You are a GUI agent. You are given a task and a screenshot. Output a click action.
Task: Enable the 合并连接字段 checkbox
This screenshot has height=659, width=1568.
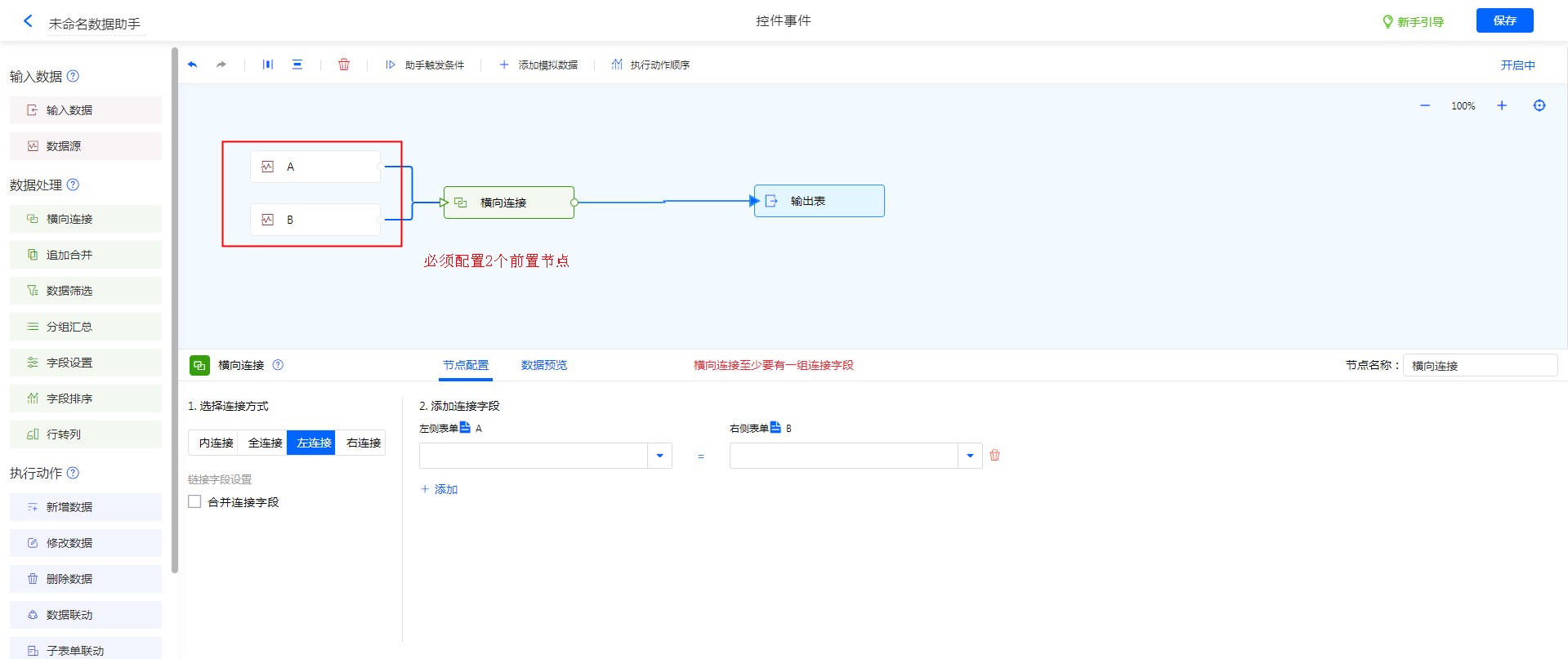(x=194, y=502)
